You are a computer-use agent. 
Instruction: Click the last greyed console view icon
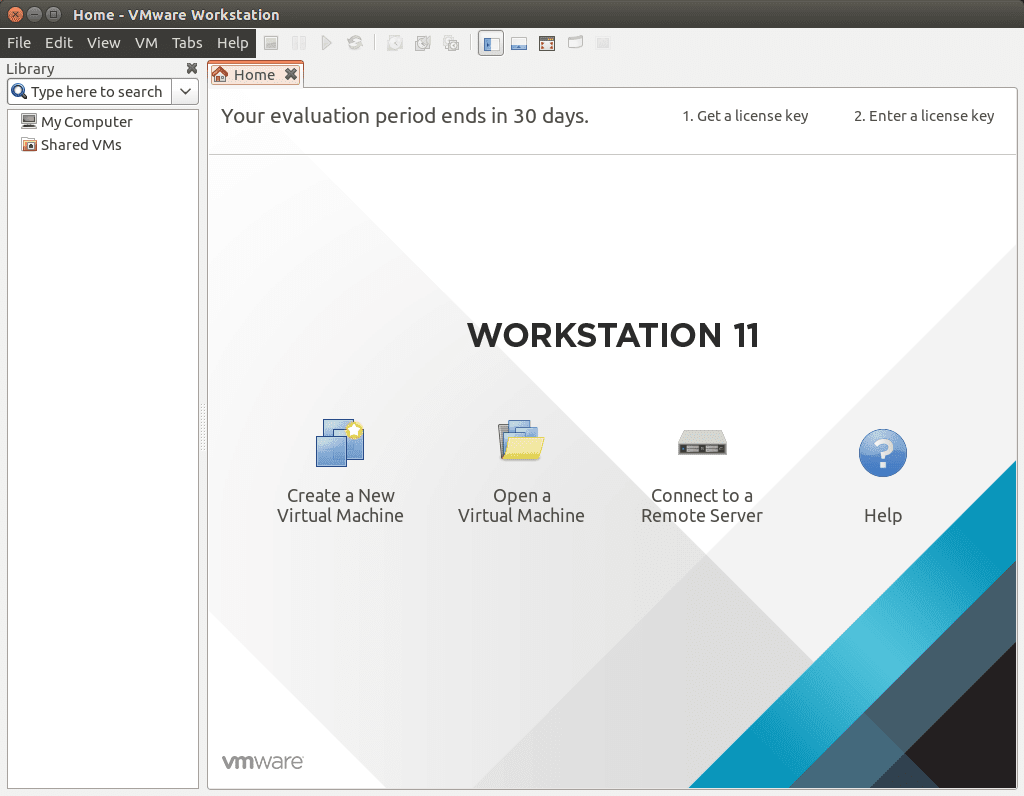[603, 43]
